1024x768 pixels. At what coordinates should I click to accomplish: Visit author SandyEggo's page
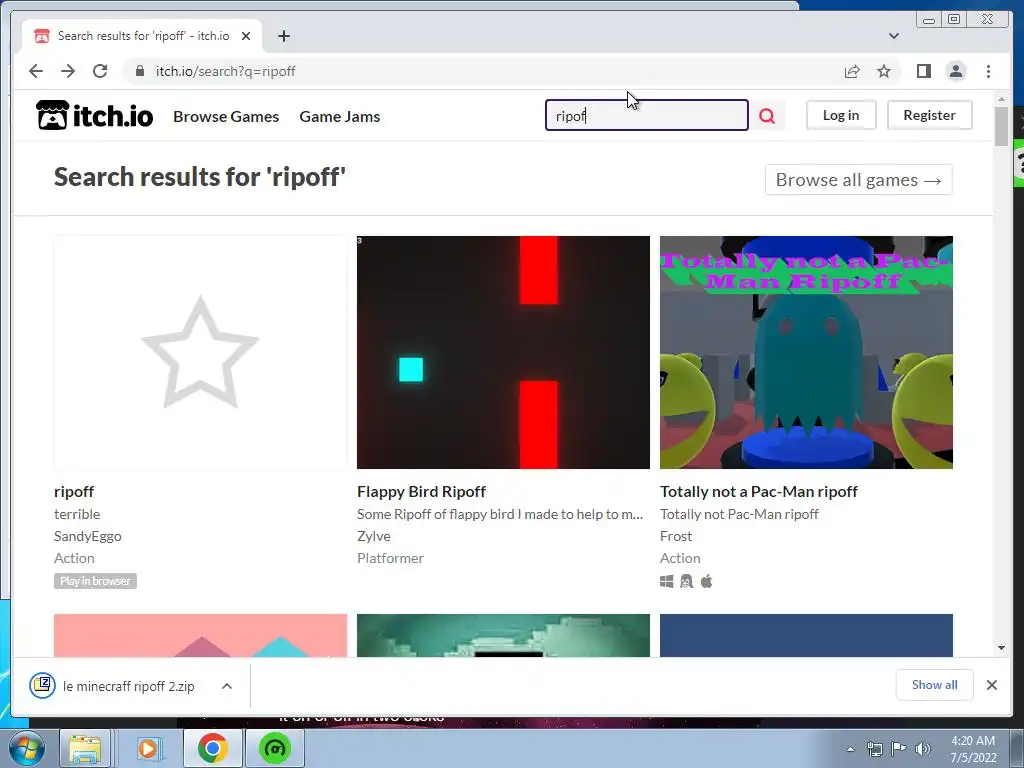[88, 536]
